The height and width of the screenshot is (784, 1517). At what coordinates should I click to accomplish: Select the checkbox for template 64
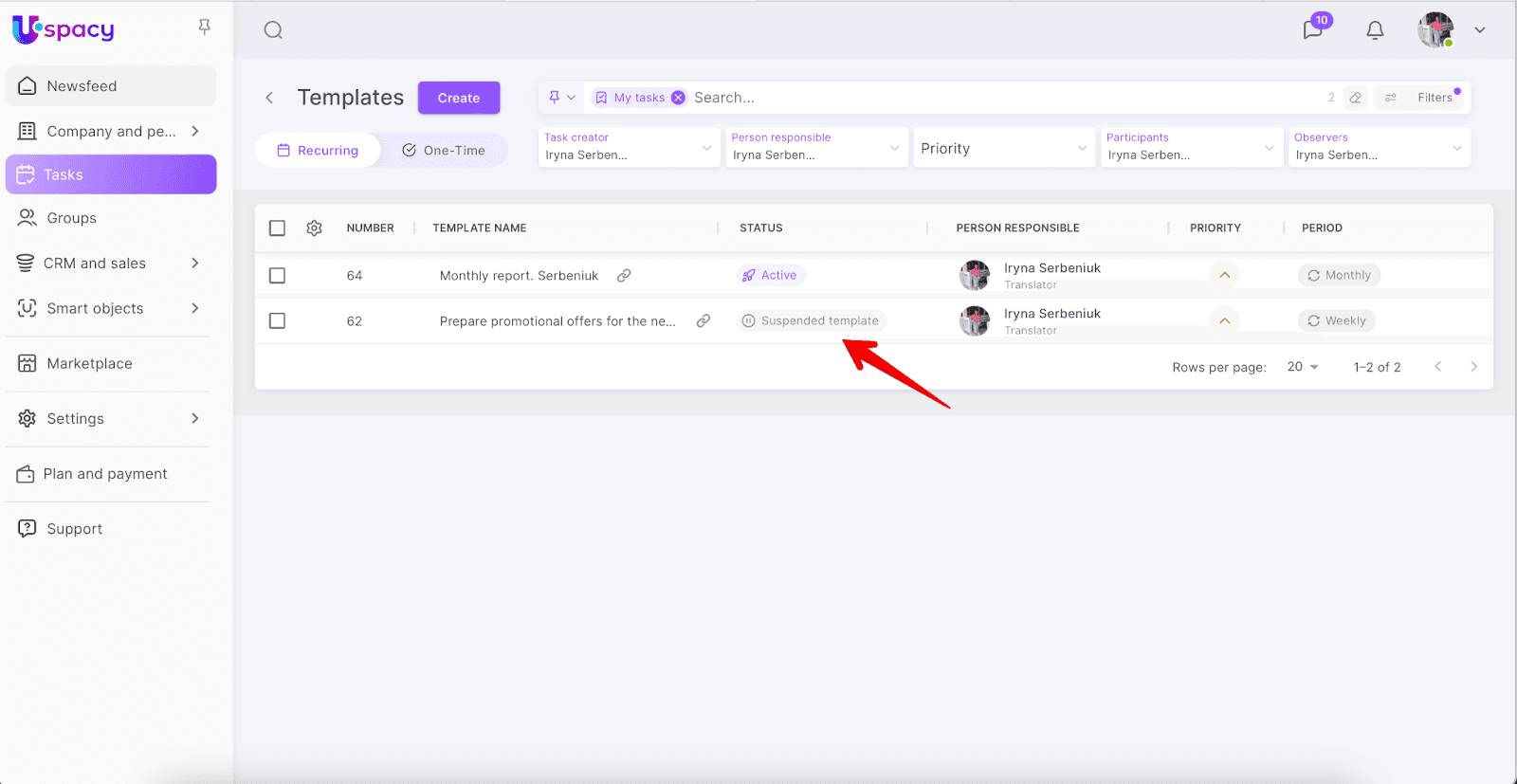click(x=277, y=275)
